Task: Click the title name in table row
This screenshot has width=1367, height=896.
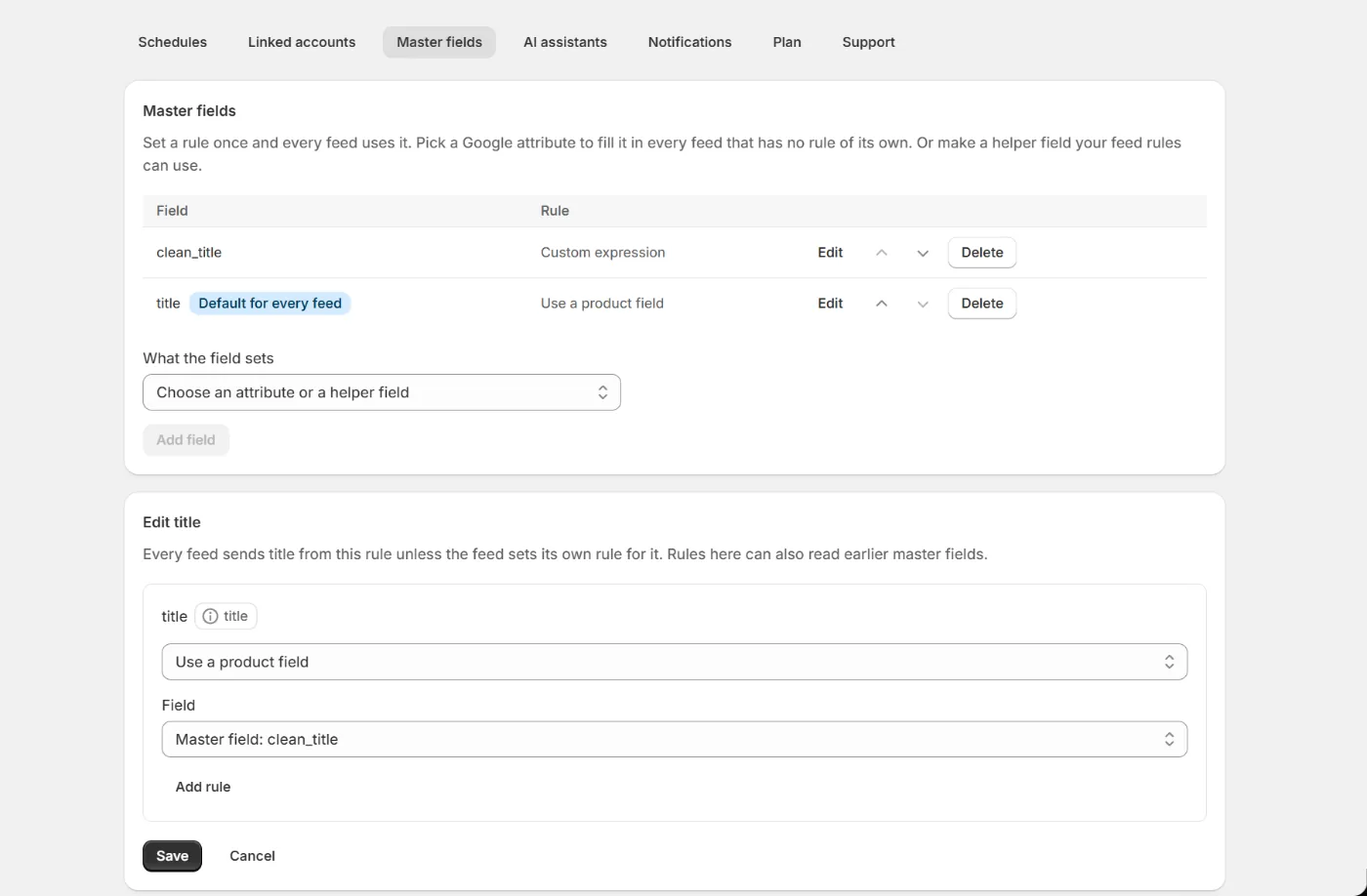Action: [168, 304]
